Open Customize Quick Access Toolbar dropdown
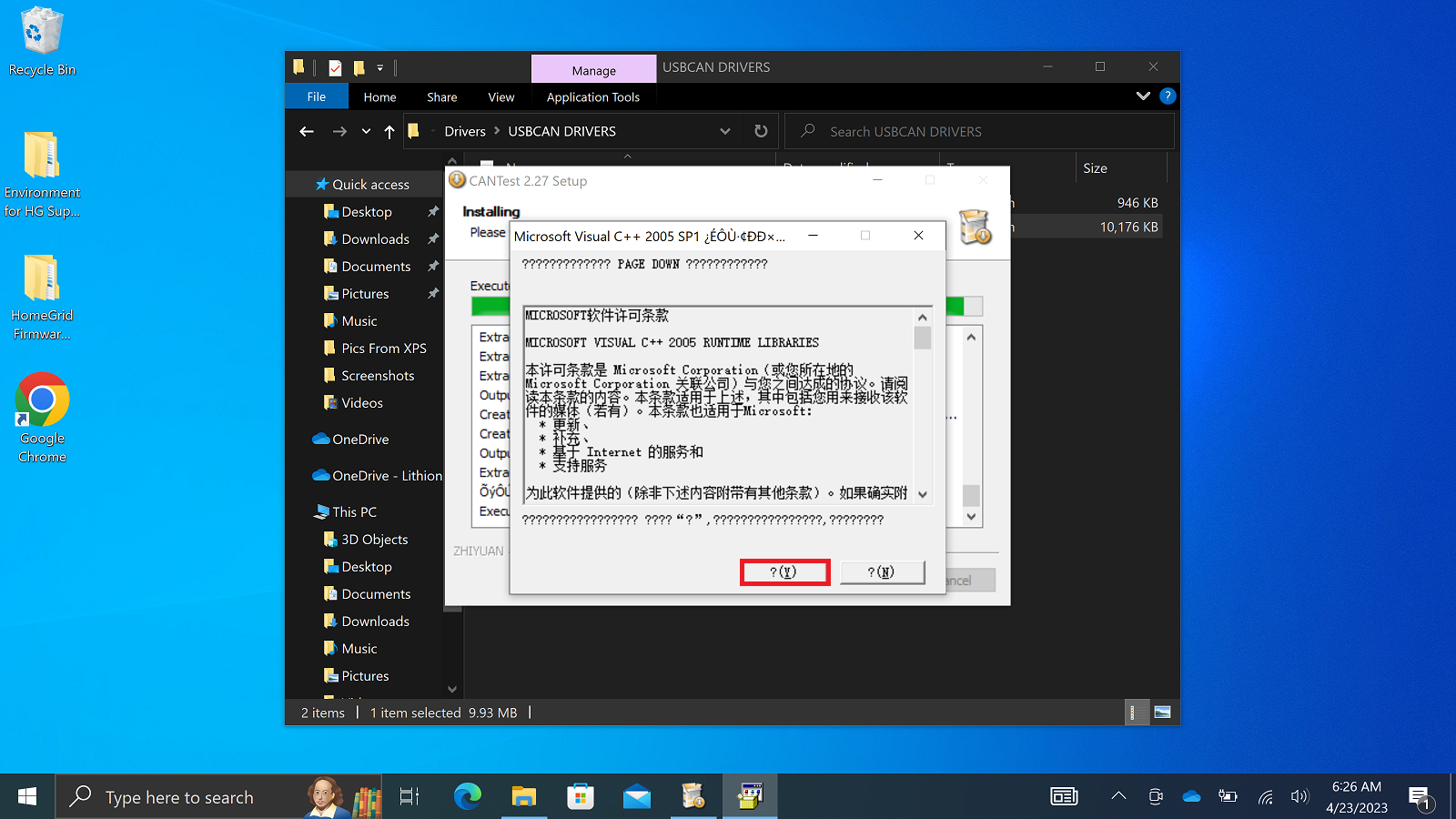This screenshot has width=1456, height=819. 380,67
